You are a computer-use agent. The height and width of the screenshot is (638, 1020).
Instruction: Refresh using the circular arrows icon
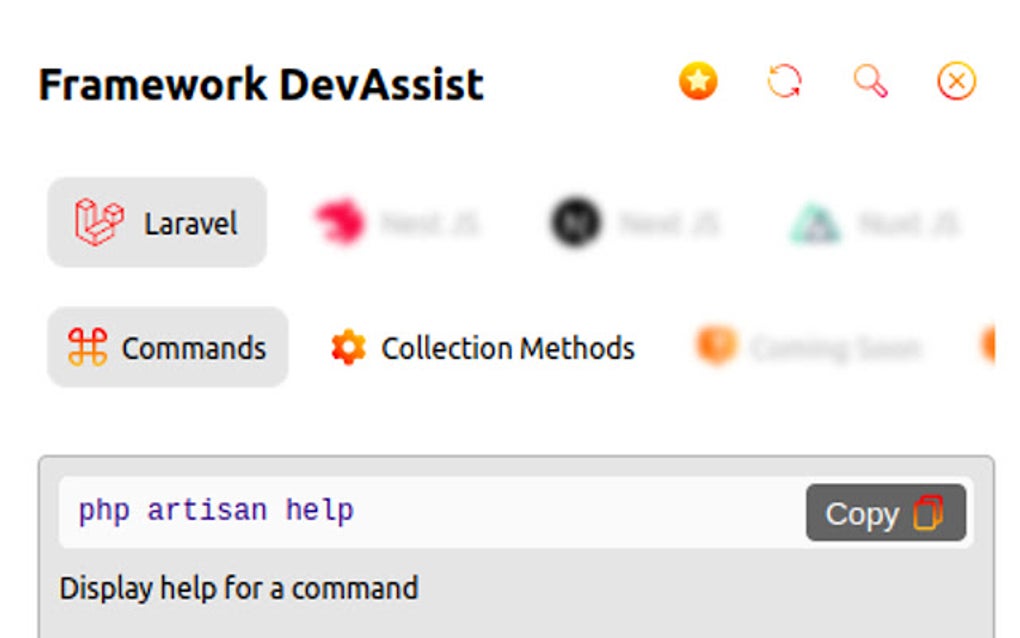pos(784,81)
